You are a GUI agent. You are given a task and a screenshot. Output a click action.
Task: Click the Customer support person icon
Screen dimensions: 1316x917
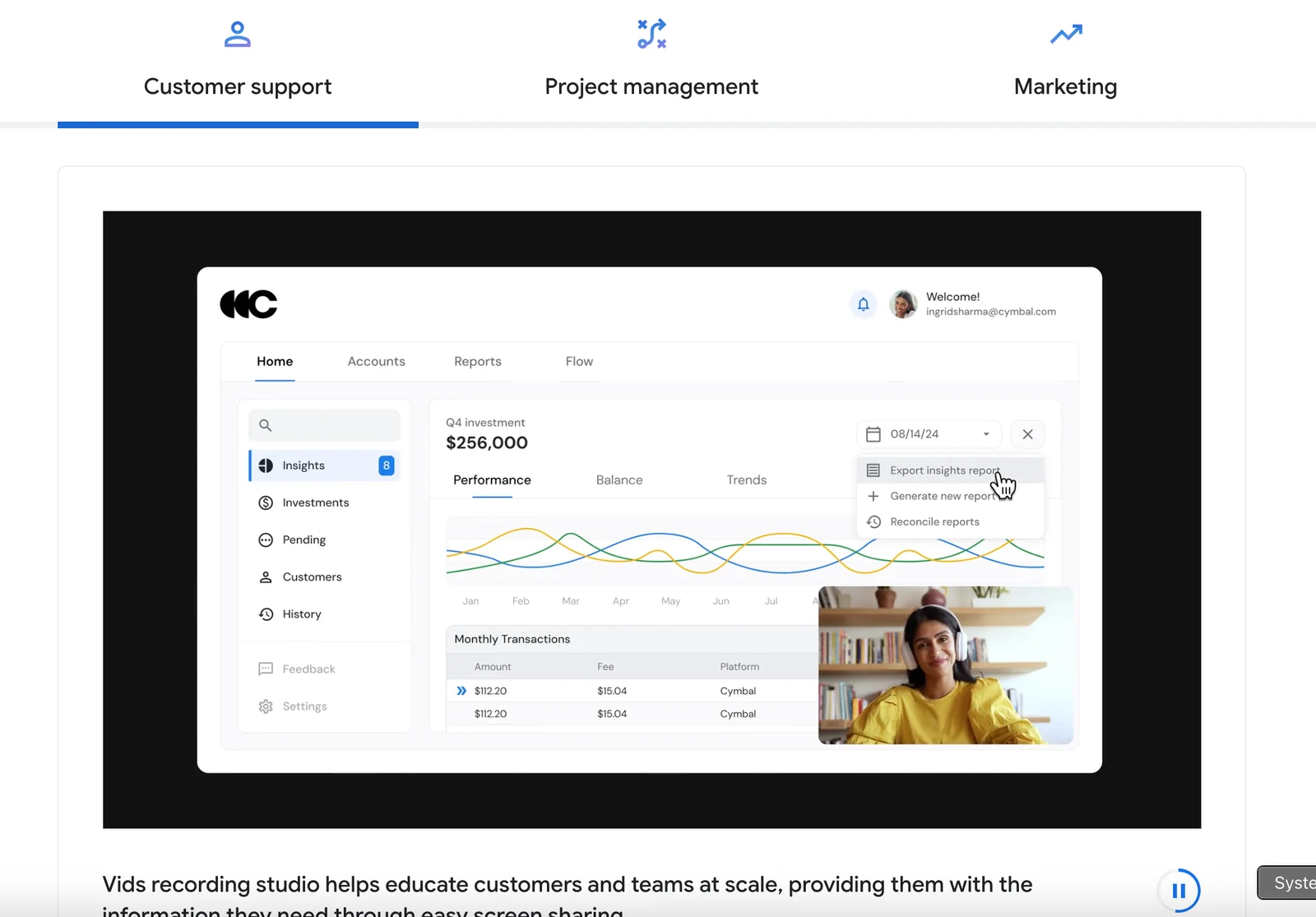pyautogui.click(x=237, y=35)
